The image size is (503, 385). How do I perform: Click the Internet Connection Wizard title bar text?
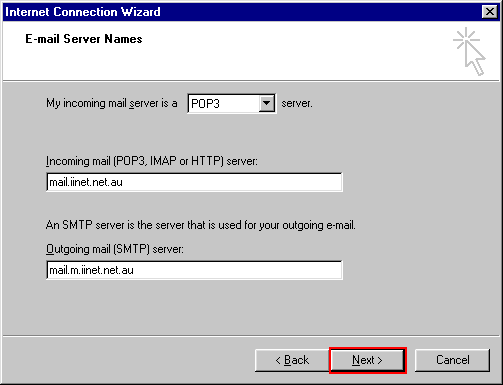tap(83, 12)
